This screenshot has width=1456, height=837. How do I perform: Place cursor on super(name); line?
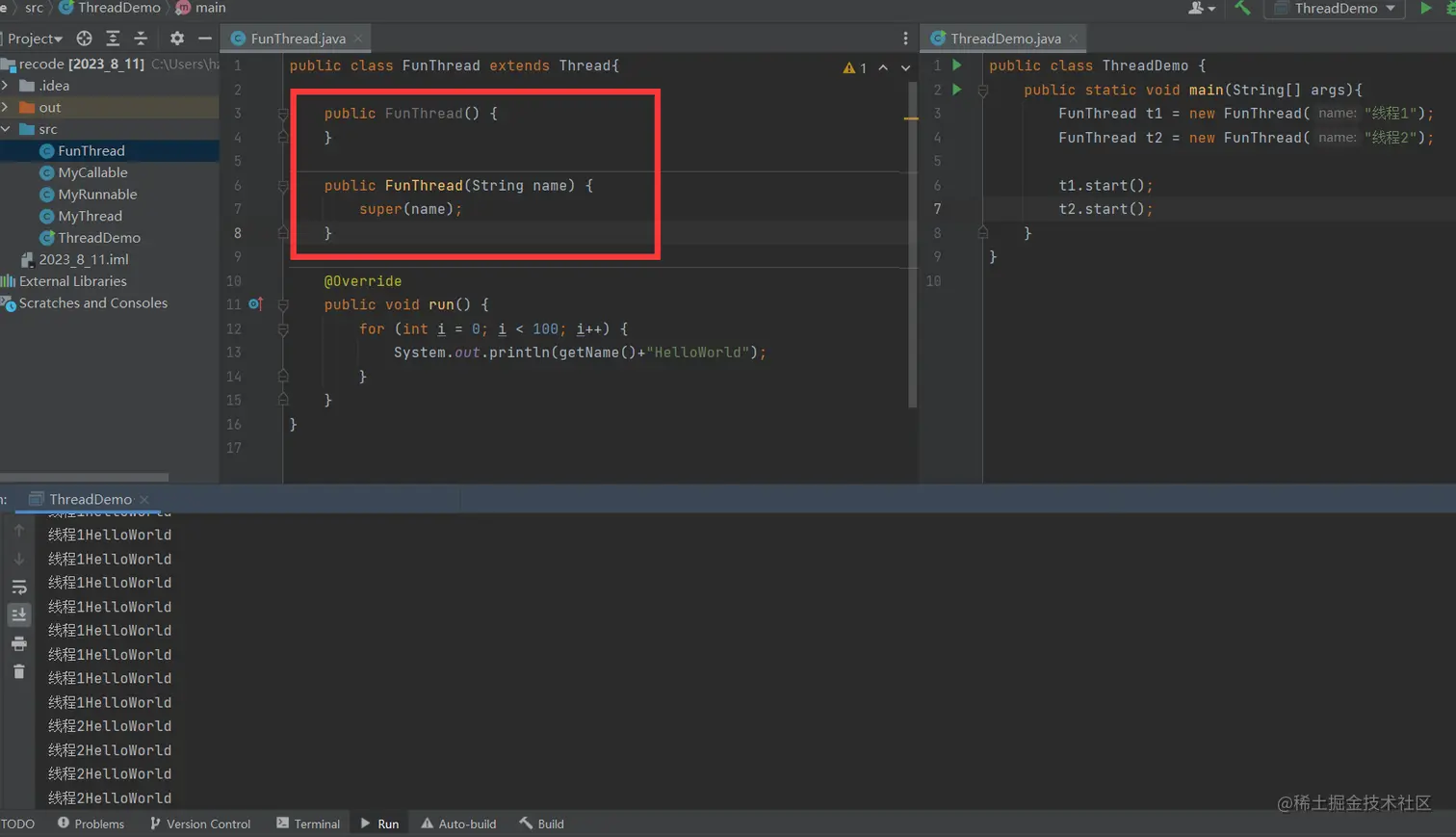click(410, 209)
